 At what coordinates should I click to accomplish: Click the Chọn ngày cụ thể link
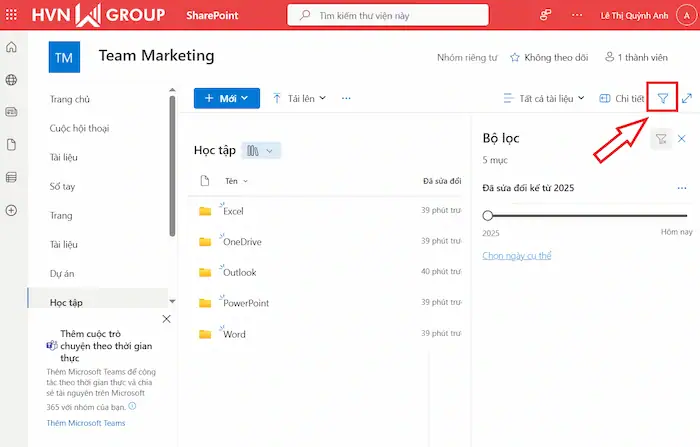[517, 256]
